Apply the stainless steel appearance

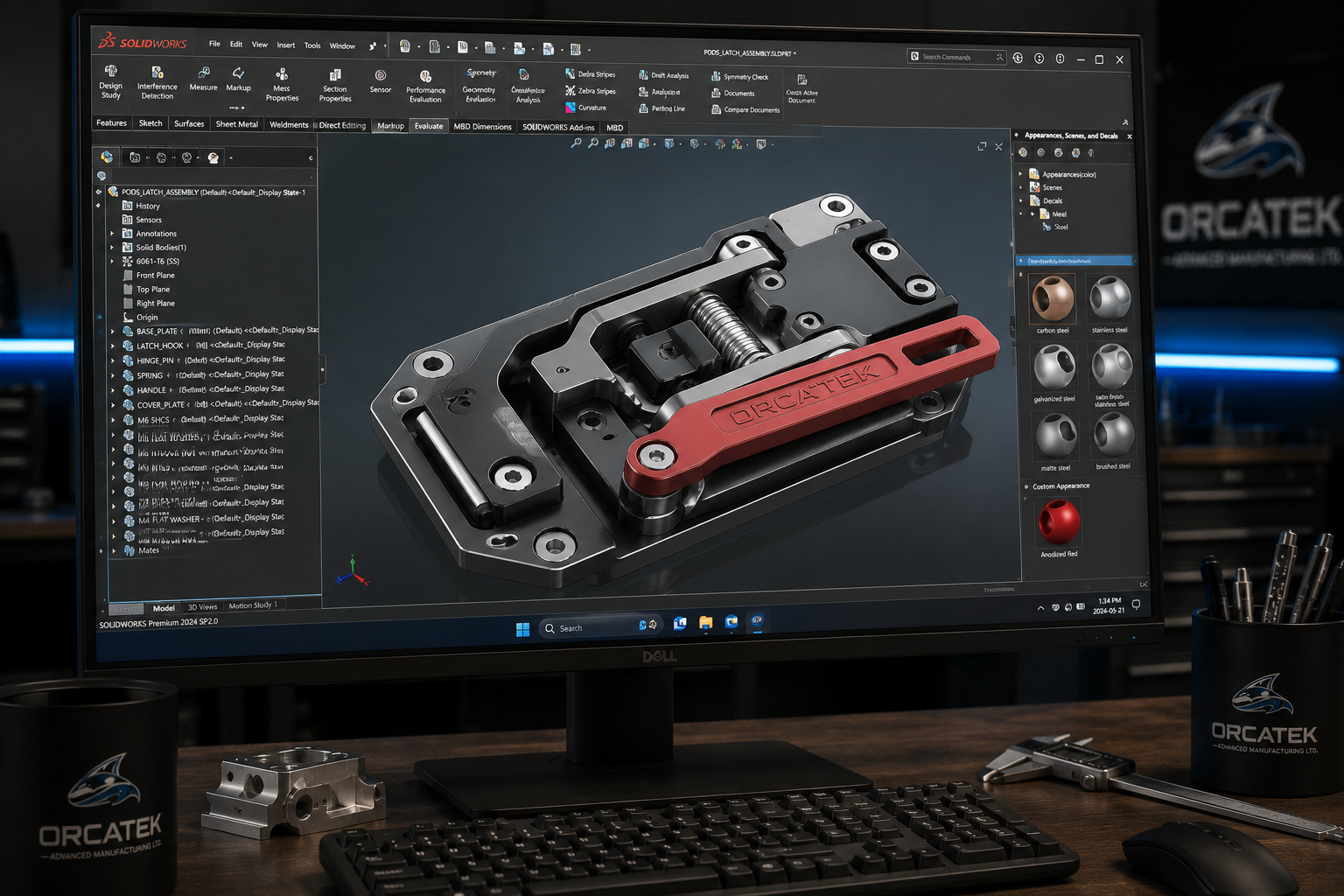[1109, 304]
